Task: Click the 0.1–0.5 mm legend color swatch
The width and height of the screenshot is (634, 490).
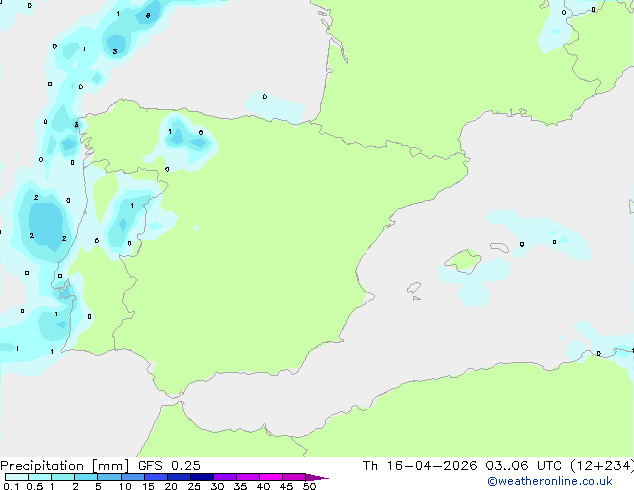Action: pos(17,477)
